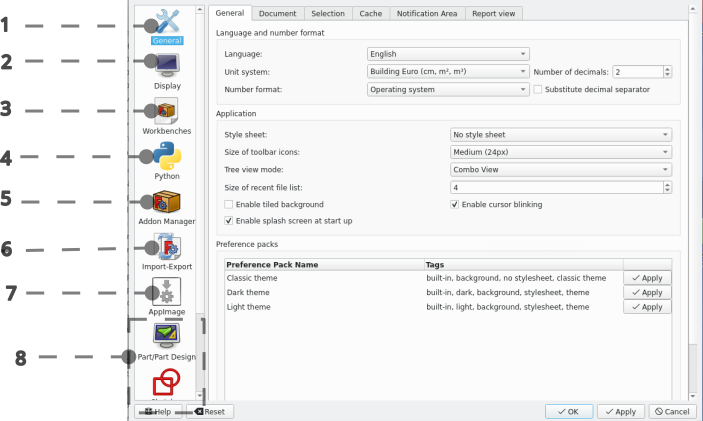Disable cursor blinking checkbox

tap(455, 204)
